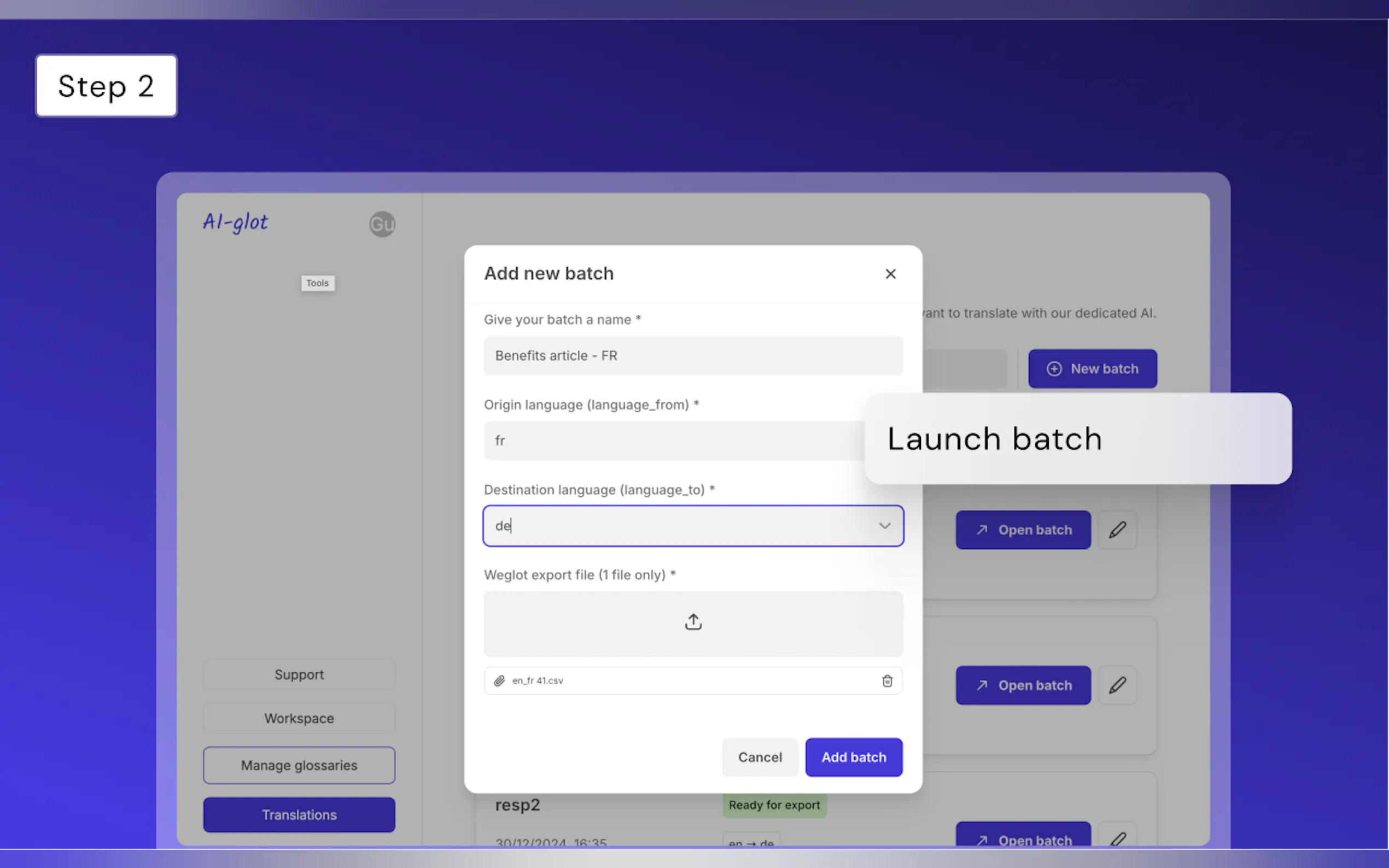Focus the batch name input field
The image size is (1389, 868).
[693, 355]
